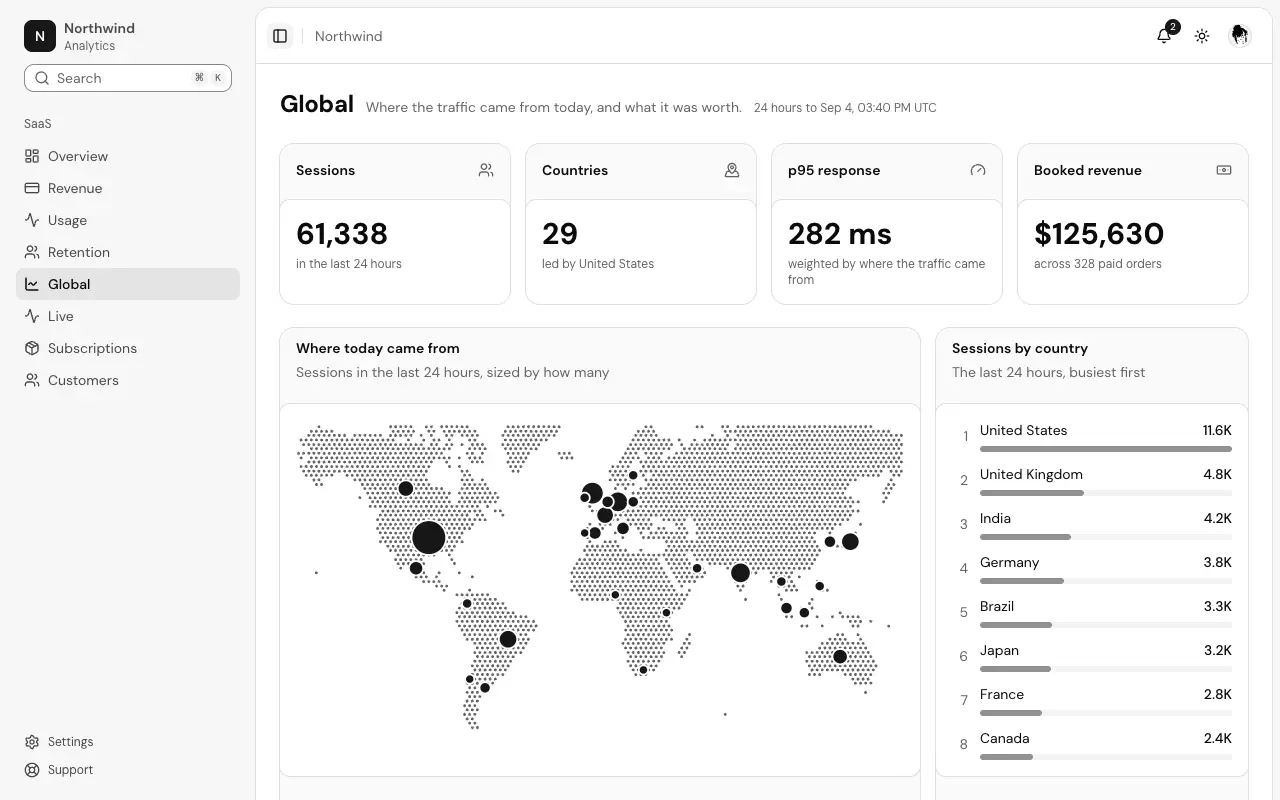
Task: Click the Overview grid icon
Action: click(32, 156)
